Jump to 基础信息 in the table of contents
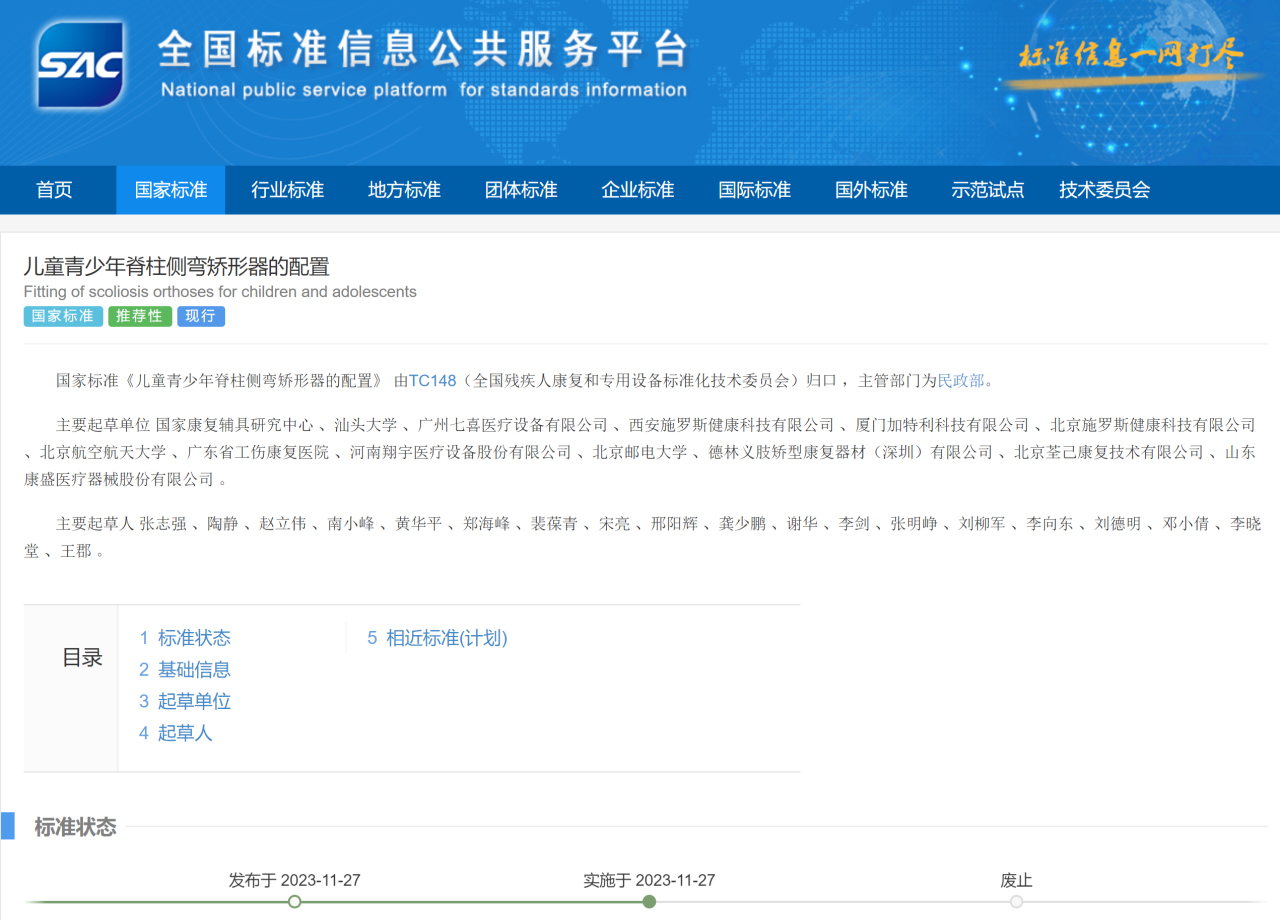Viewport: 1280px width, 920px height. click(185, 670)
